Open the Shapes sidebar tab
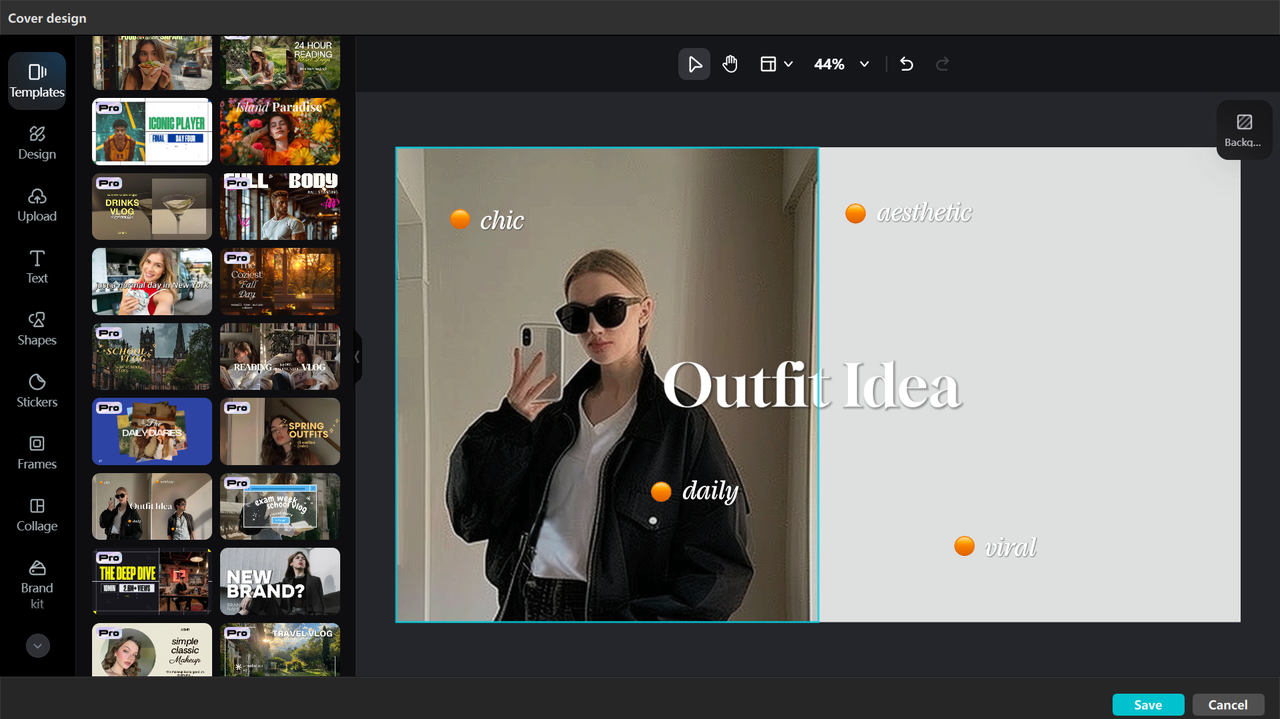This screenshot has width=1280, height=719. click(37, 329)
